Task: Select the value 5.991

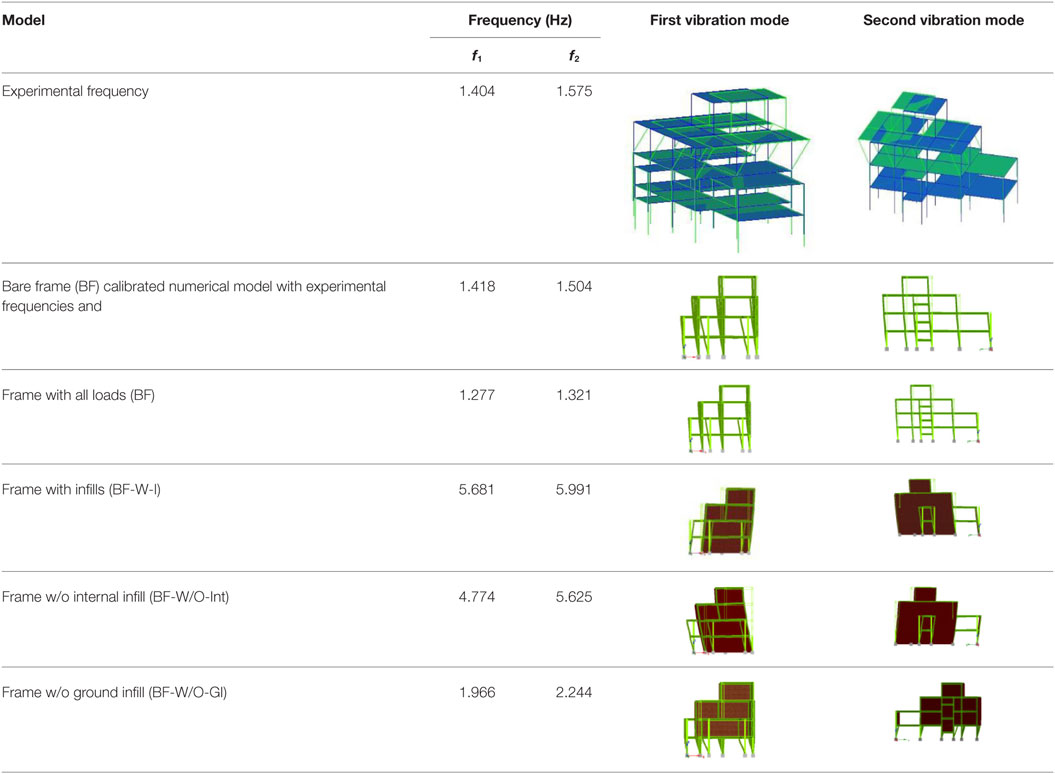Action: [574, 489]
